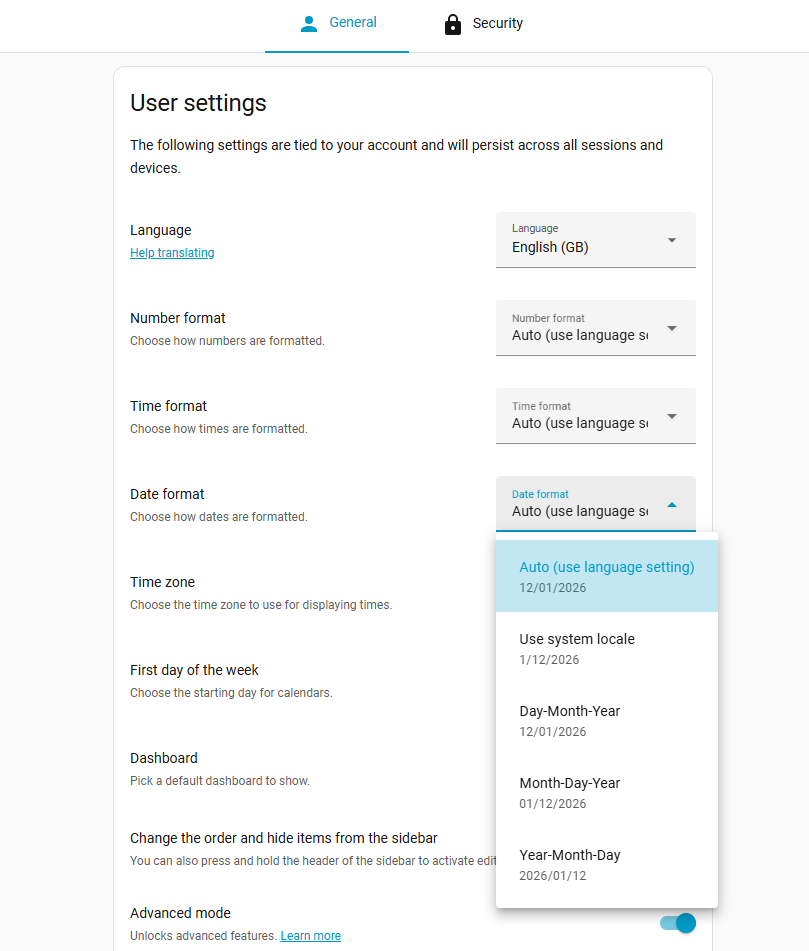Image resolution: width=809 pixels, height=951 pixels.
Task: Click the Language dropdown arrow icon
Action: (672, 240)
